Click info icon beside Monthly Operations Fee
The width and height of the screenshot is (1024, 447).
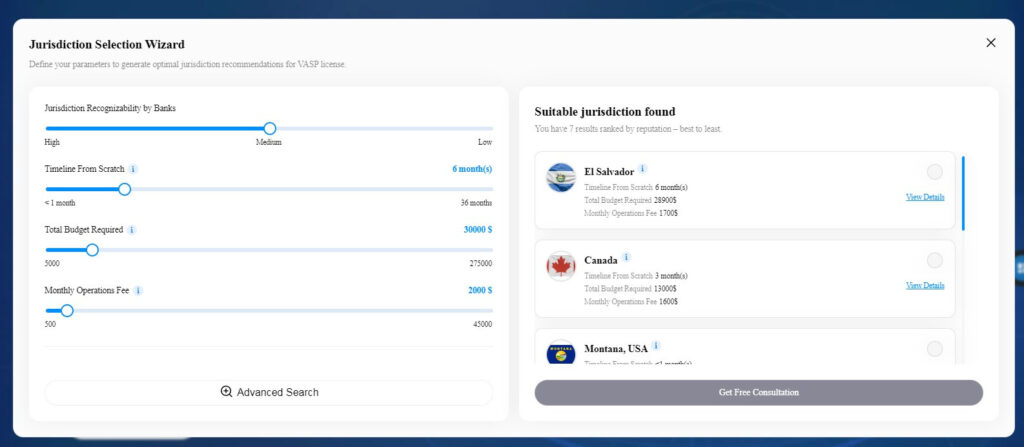pyautogui.click(x=138, y=291)
